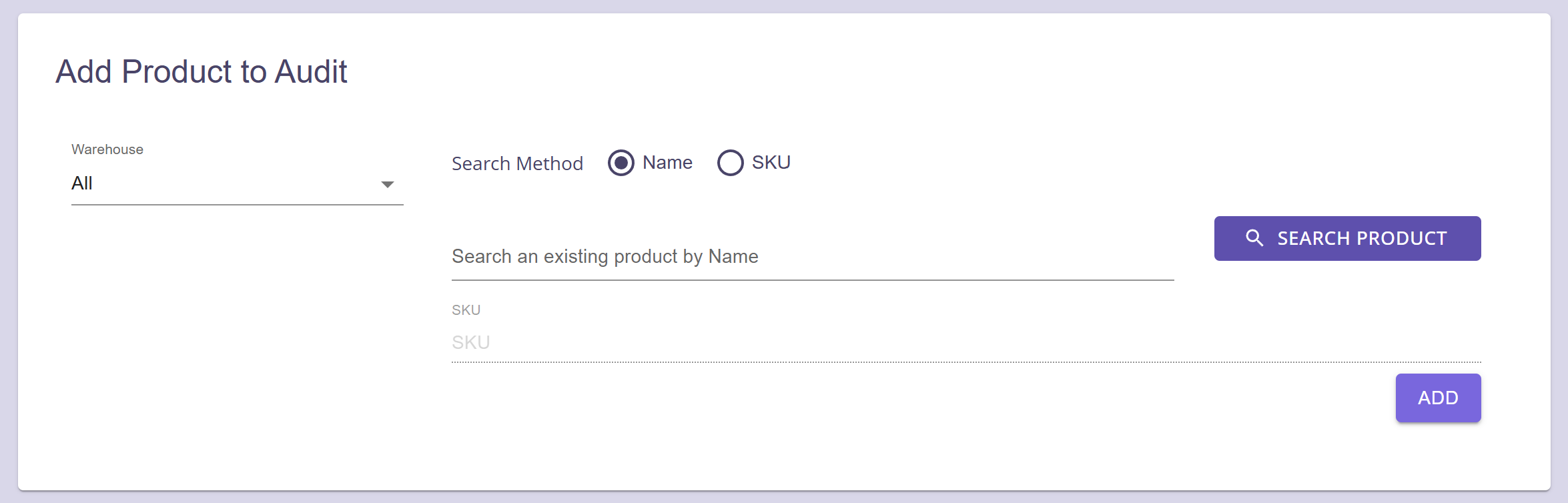Screen dimensions: 1568x503
Task: Click the magnifier icon in Search Product button
Action: (x=1254, y=238)
